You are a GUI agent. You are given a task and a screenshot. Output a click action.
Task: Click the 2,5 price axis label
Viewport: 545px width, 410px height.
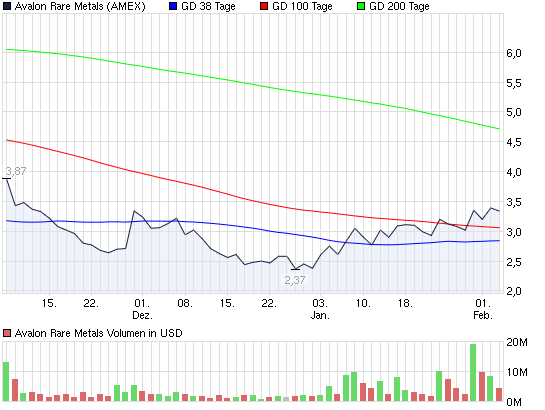[x=514, y=262]
